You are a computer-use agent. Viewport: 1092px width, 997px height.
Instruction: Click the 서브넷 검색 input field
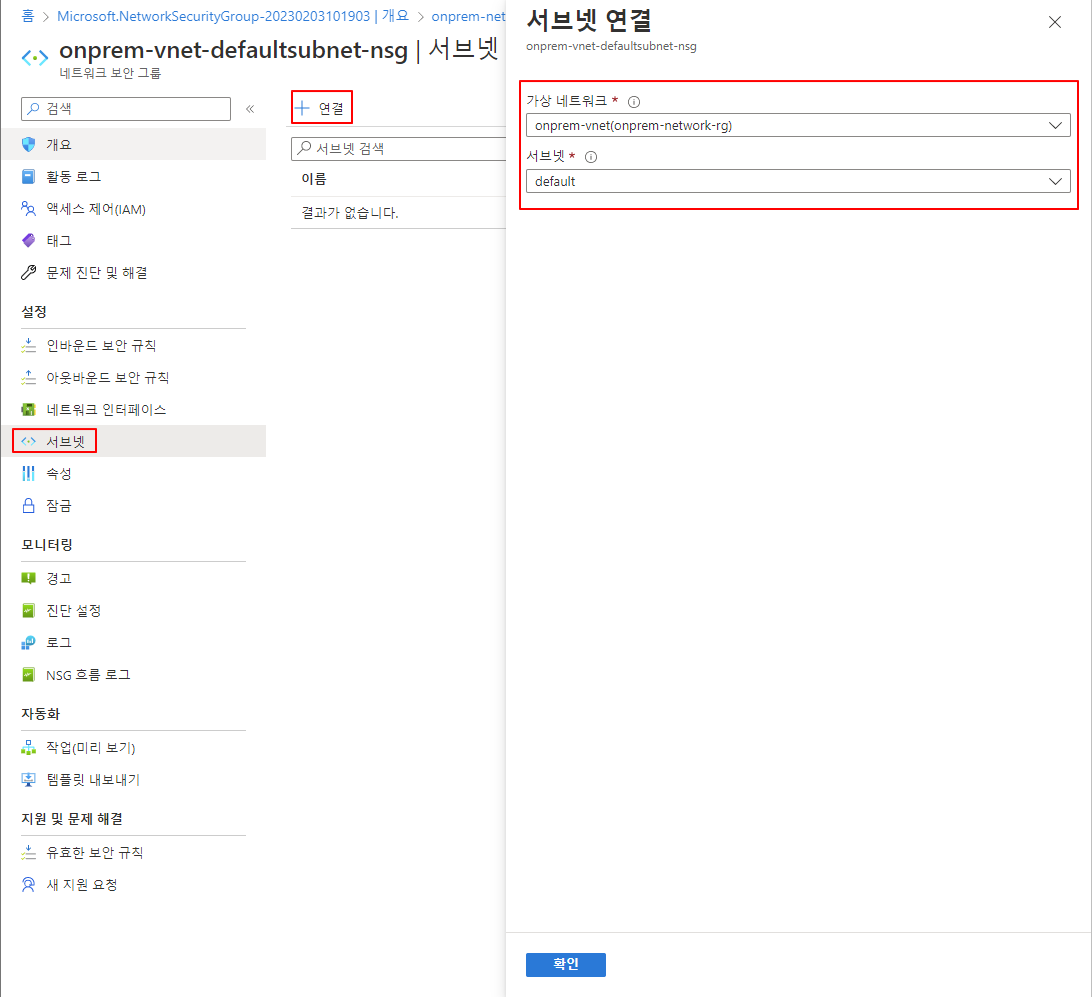(x=398, y=148)
